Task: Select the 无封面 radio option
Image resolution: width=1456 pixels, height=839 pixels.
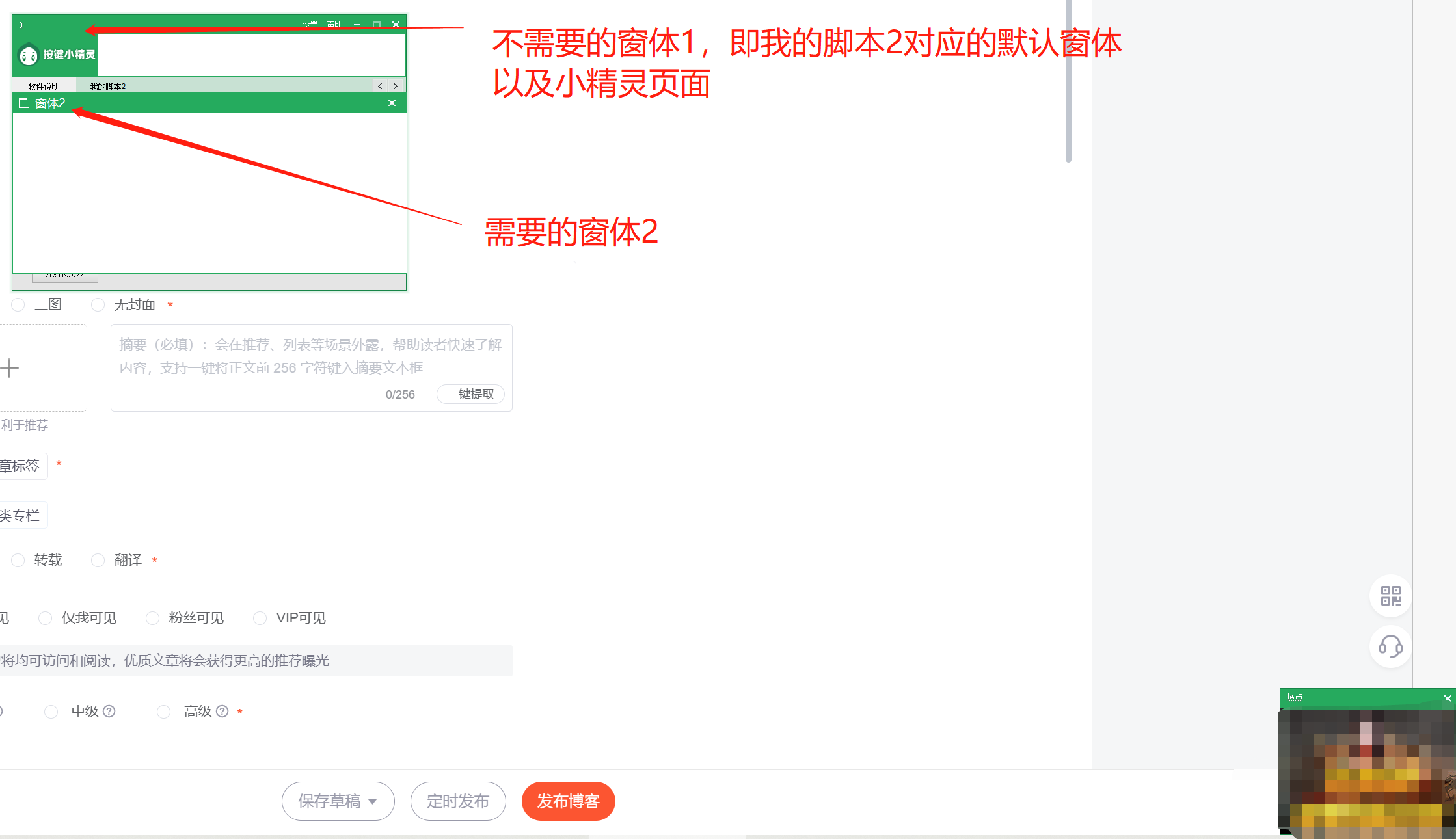Action: 98,304
